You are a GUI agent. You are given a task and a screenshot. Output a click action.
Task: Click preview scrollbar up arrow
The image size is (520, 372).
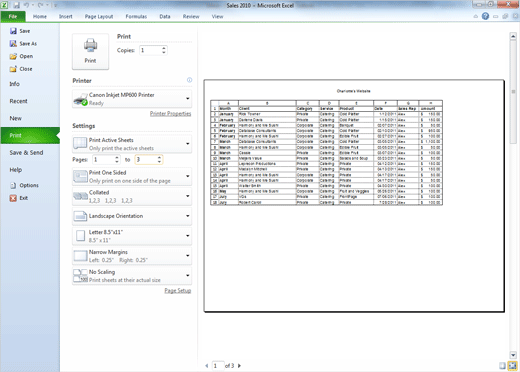point(513,36)
